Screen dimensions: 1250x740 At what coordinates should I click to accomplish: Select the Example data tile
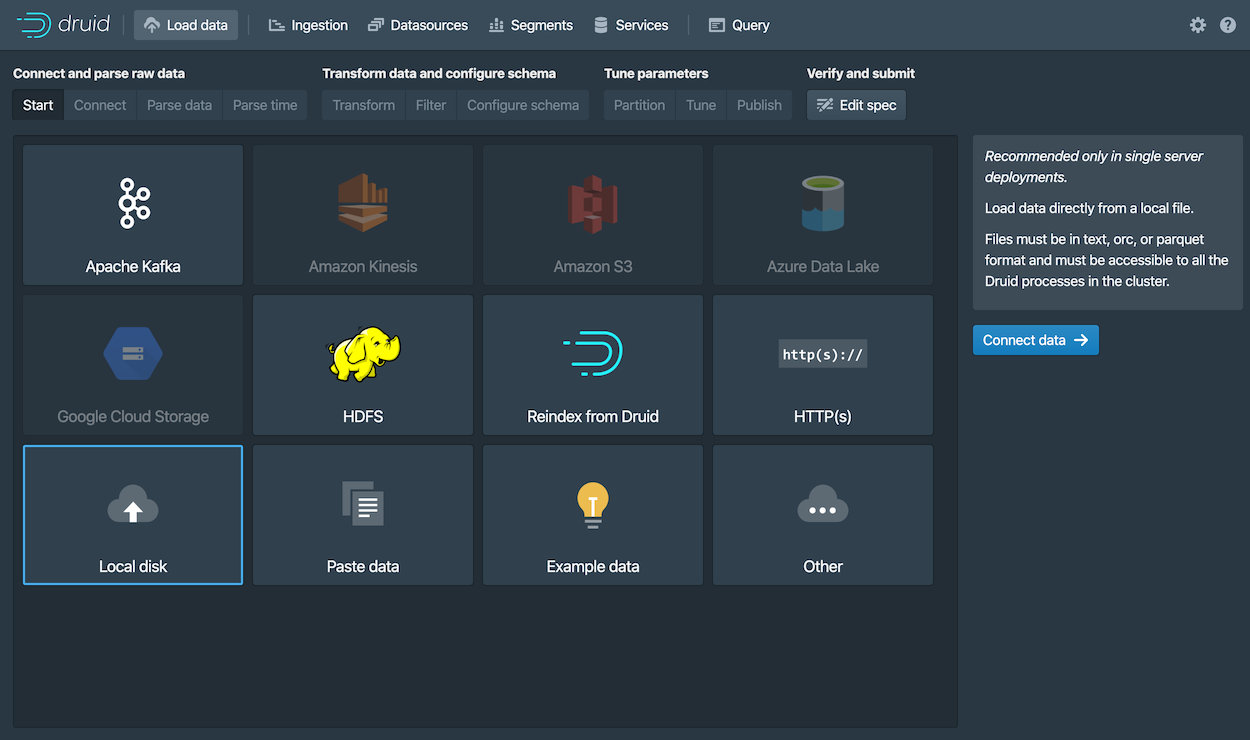[x=592, y=515]
